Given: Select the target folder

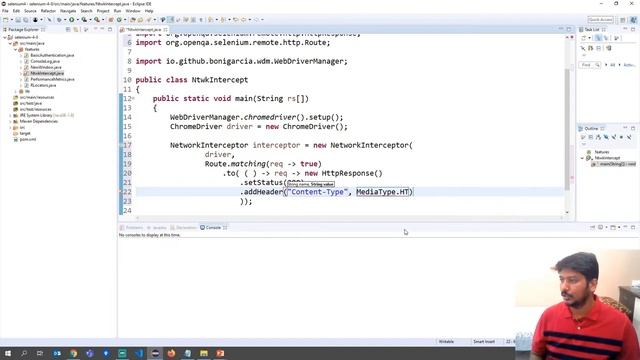Looking at the screenshot, I should coord(25,133).
